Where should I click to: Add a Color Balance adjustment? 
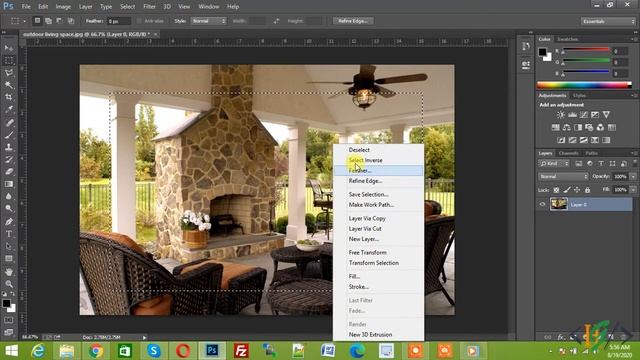click(x=567, y=128)
